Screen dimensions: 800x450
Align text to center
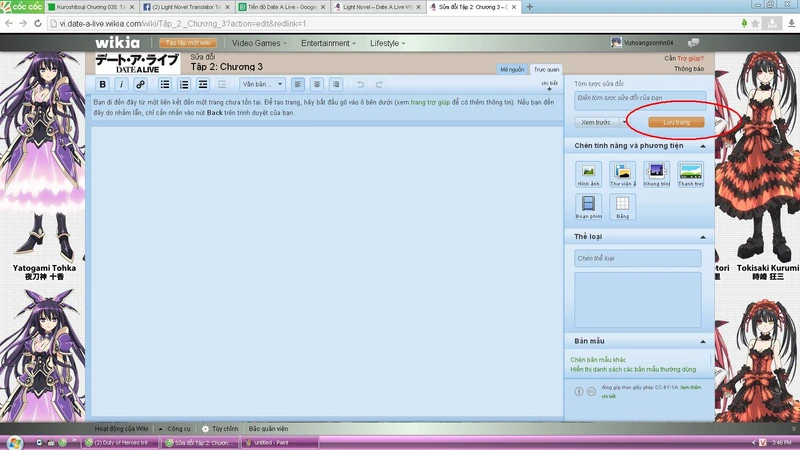(x=315, y=85)
